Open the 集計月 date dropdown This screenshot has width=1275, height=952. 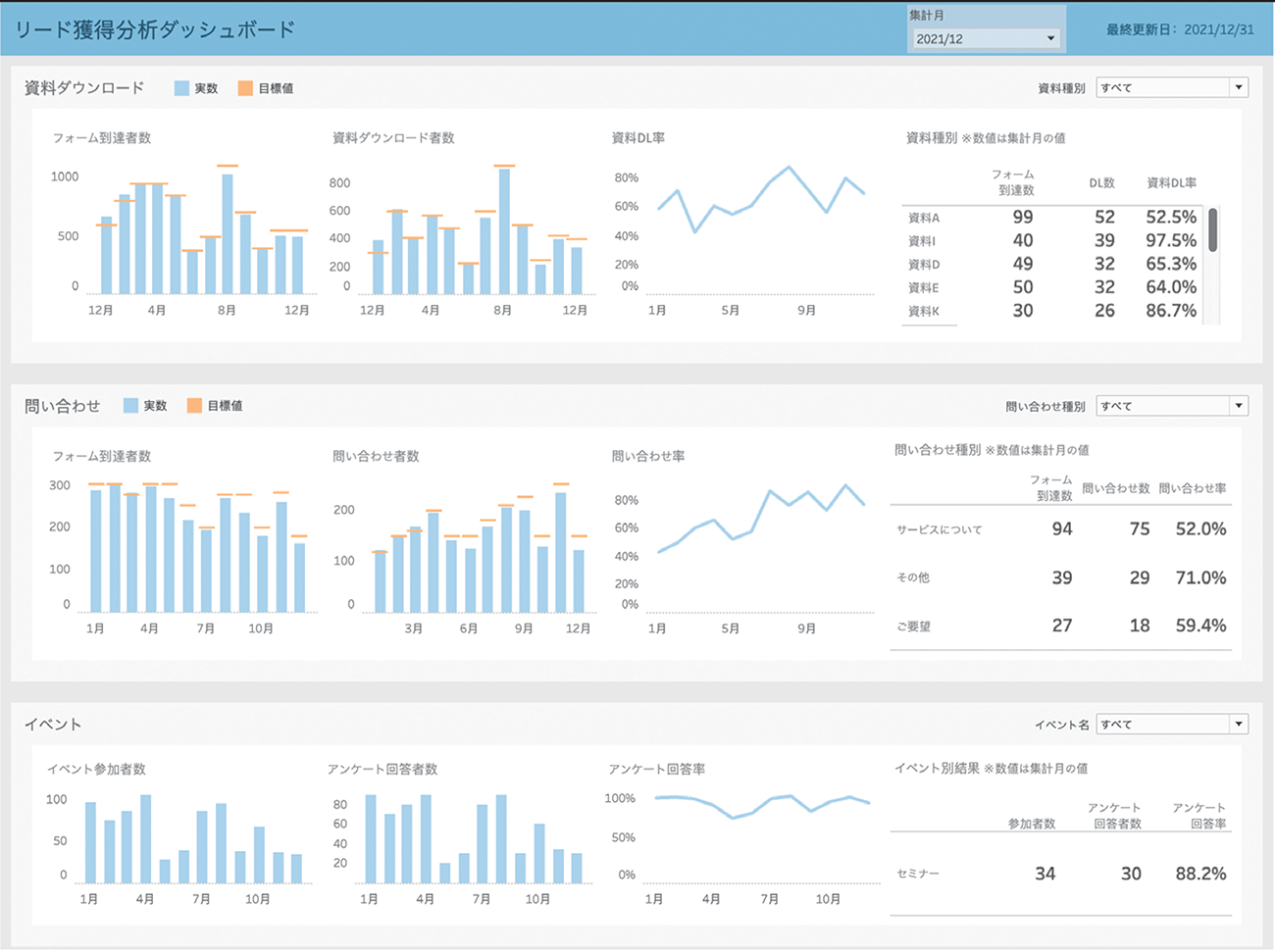[x=985, y=39]
